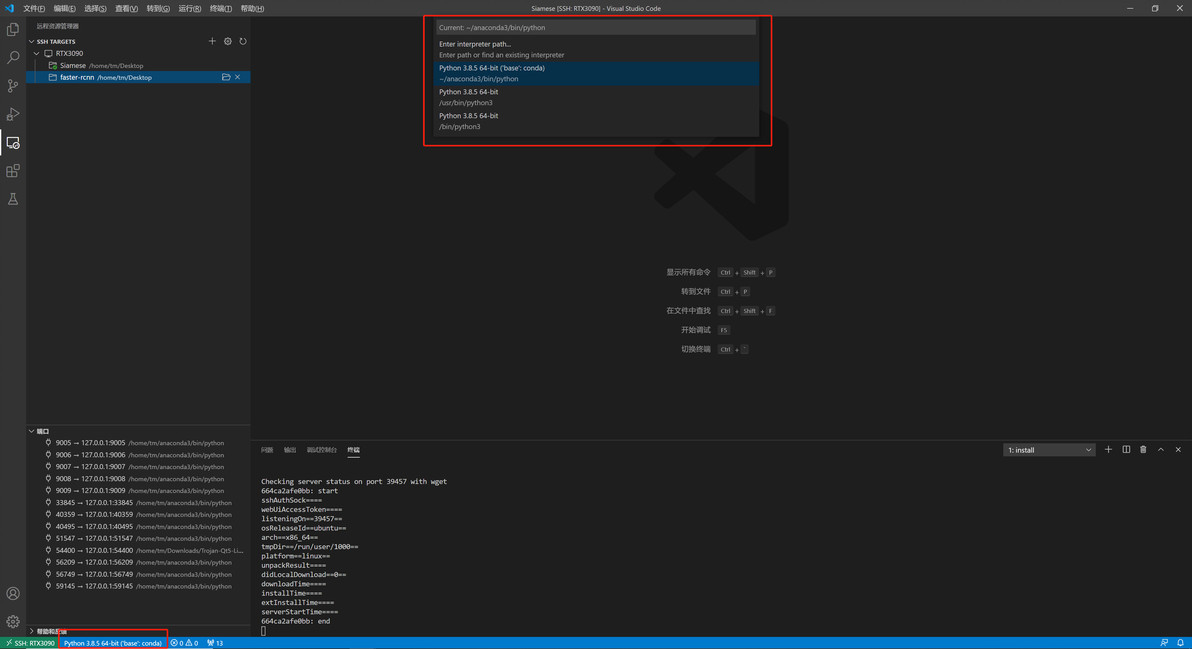The width and height of the screenshot is (1192, 649).
Task: Switch to the 调试控制台 (Debug Console) tab
Action: point(322,450)
